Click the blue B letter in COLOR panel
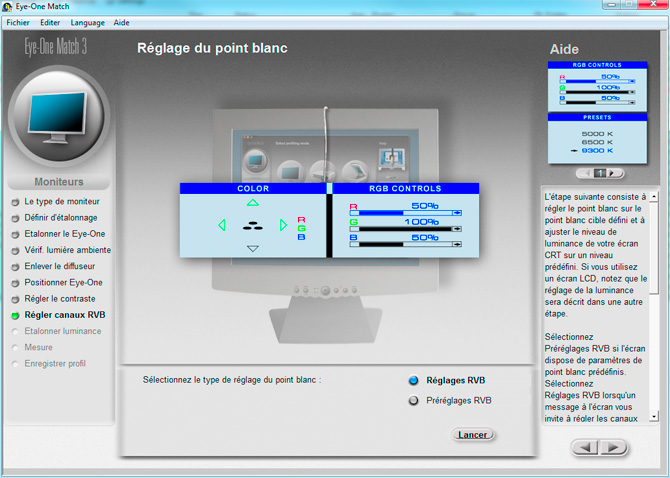This screenshot has width=670, height=478. click(x=301, y=237)
